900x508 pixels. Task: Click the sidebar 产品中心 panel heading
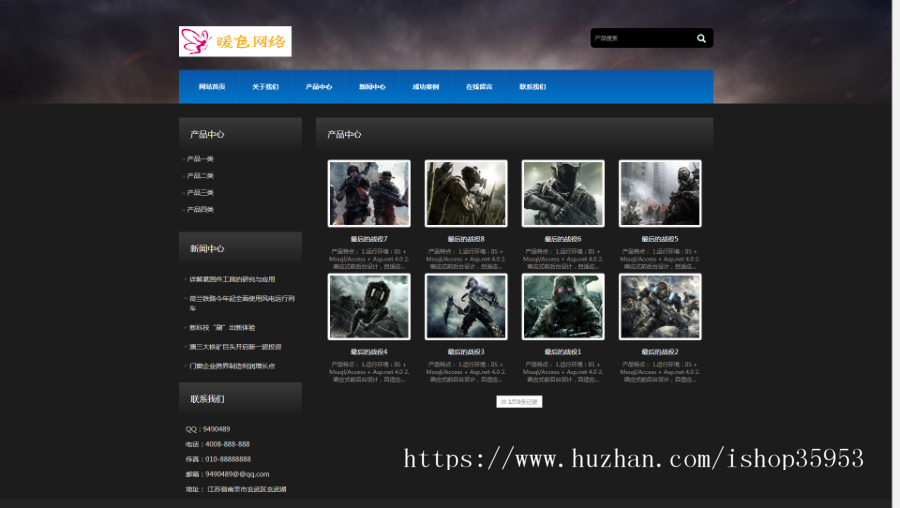point(207,134)
